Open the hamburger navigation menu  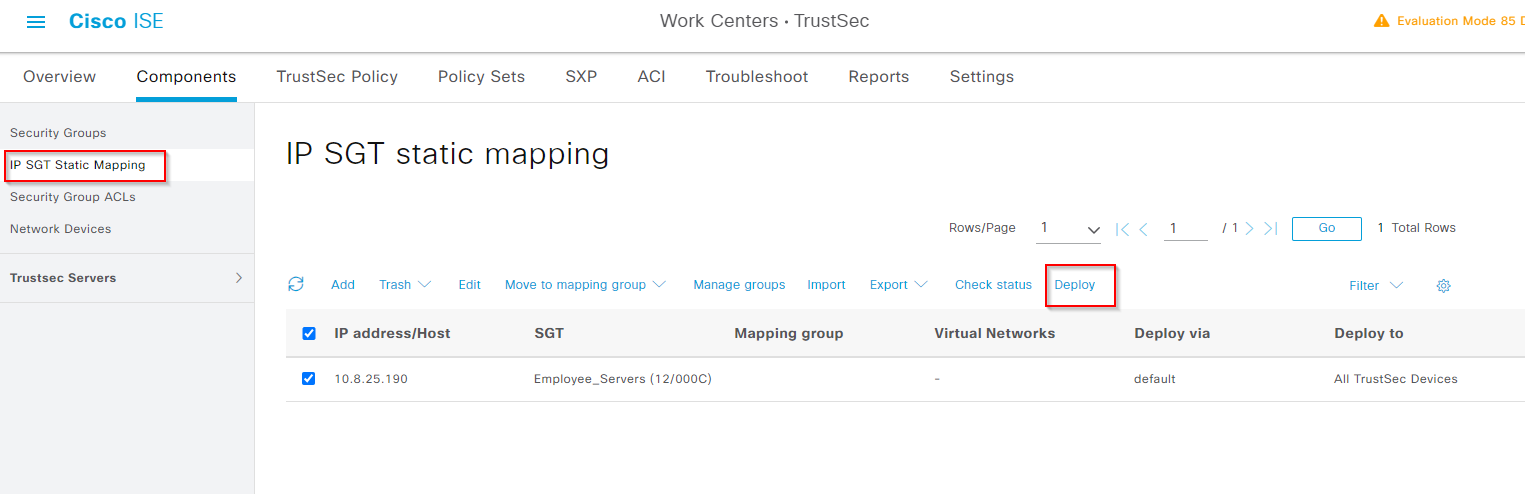click(x=36, y=22)
